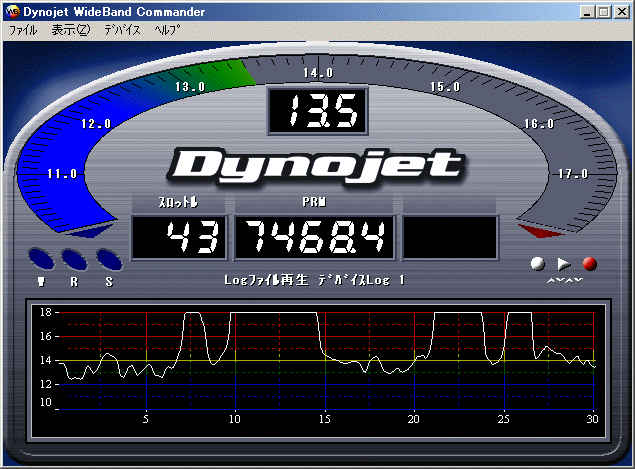Image resolution: width=635 pixels, height=469 pixels.
Task: Click the white round stop button
Action: [538, 264]
